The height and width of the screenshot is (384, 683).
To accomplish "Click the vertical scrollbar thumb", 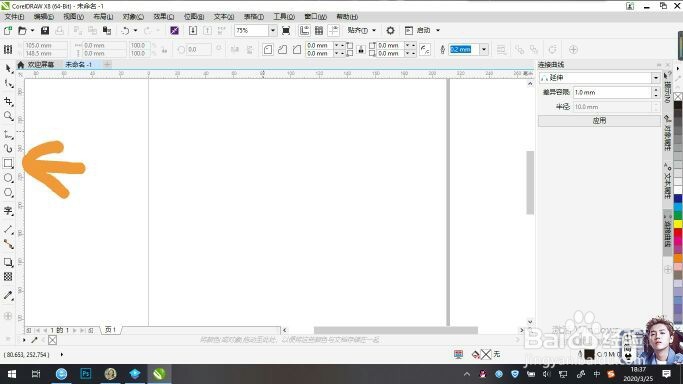I will (530, 182).
